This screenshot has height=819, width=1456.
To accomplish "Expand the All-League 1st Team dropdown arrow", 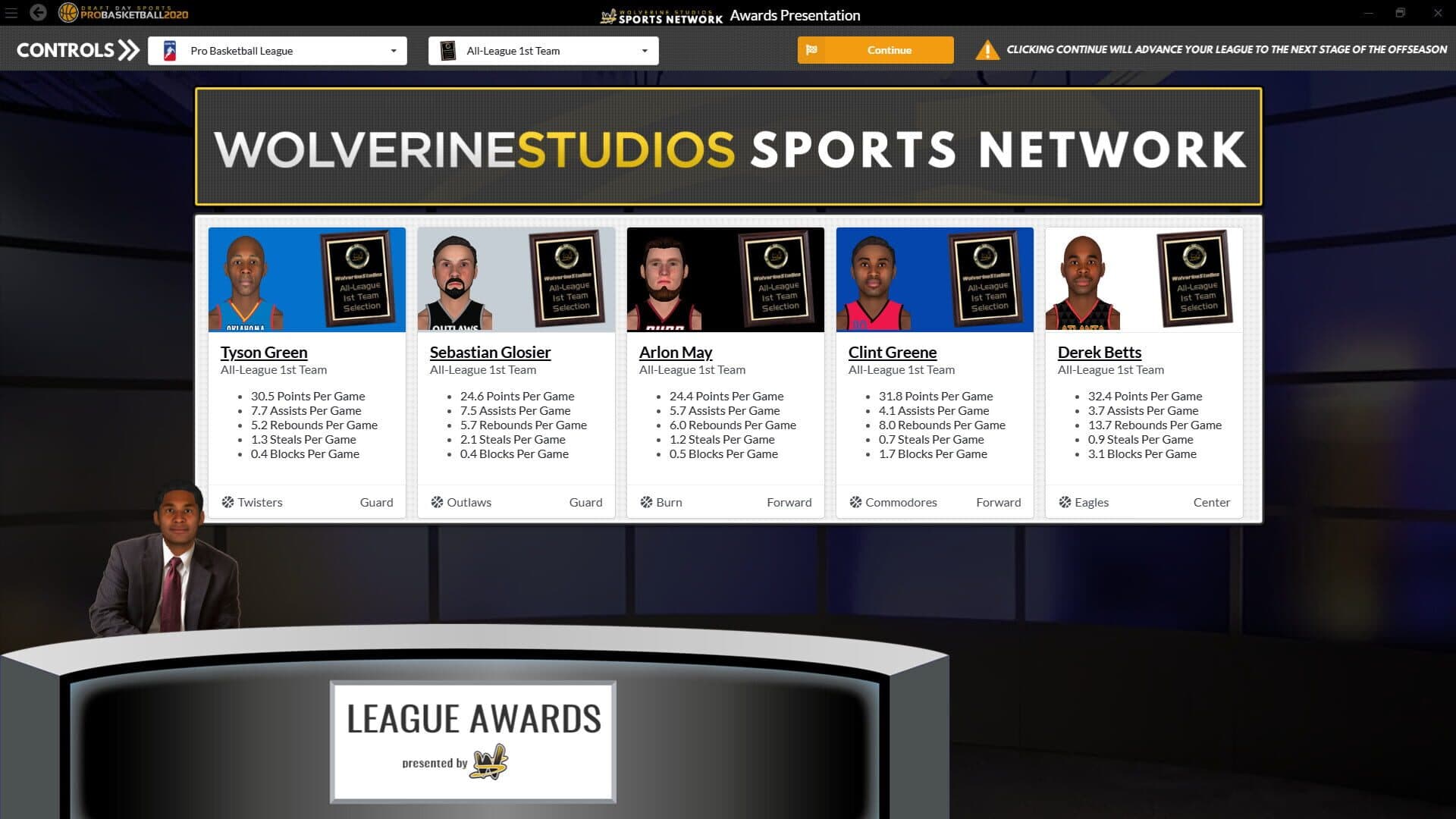I will tap(644, 51).
